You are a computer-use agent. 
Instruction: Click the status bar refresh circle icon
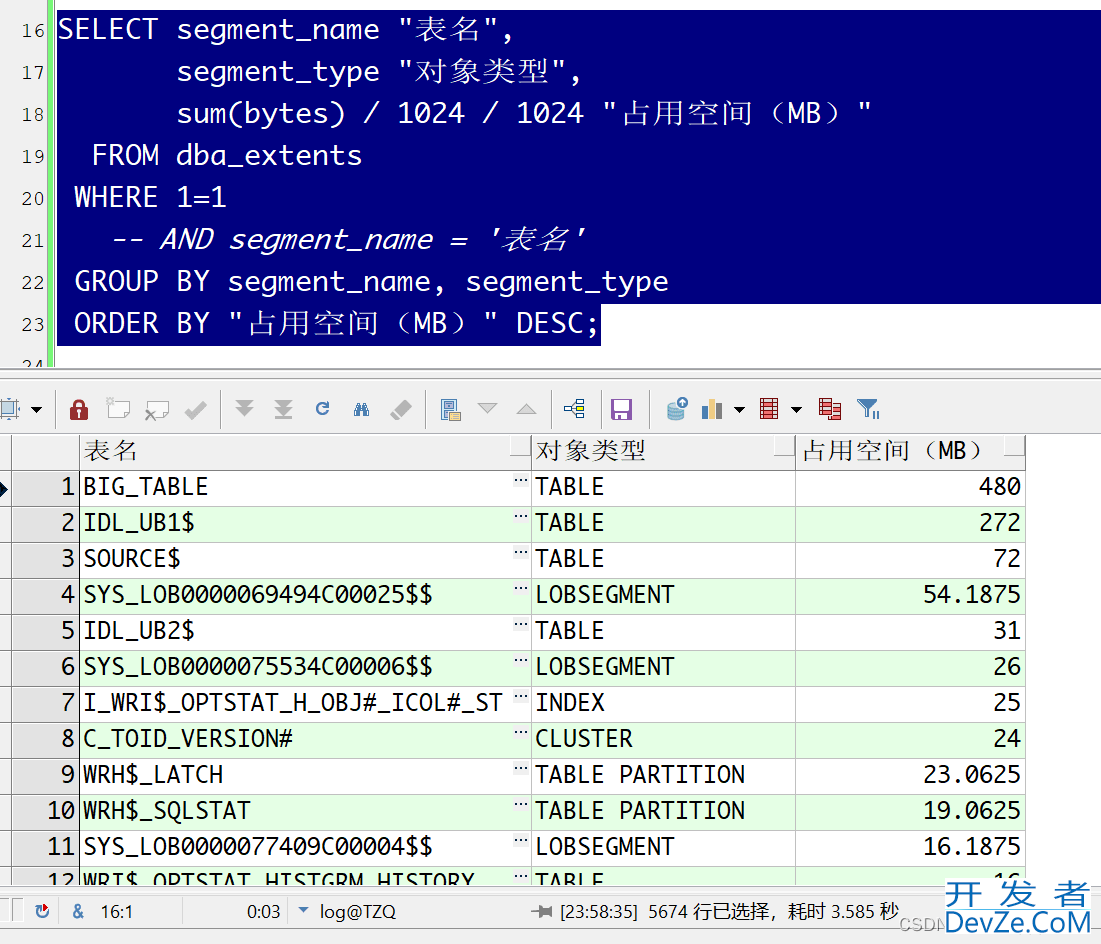[42, 911]
